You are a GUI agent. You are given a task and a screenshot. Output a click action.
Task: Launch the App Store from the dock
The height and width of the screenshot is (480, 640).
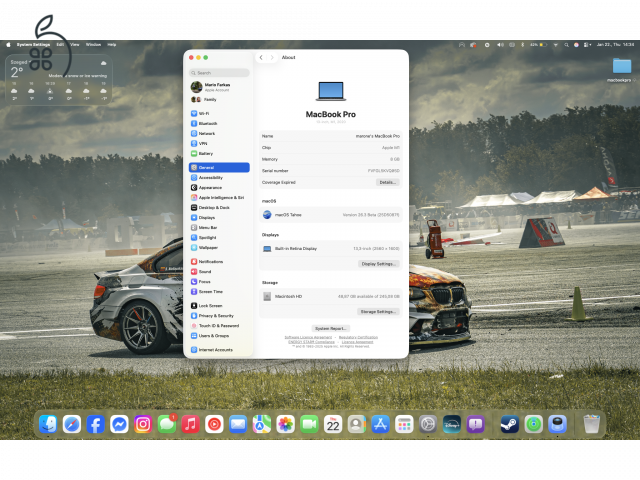point(380,424)
